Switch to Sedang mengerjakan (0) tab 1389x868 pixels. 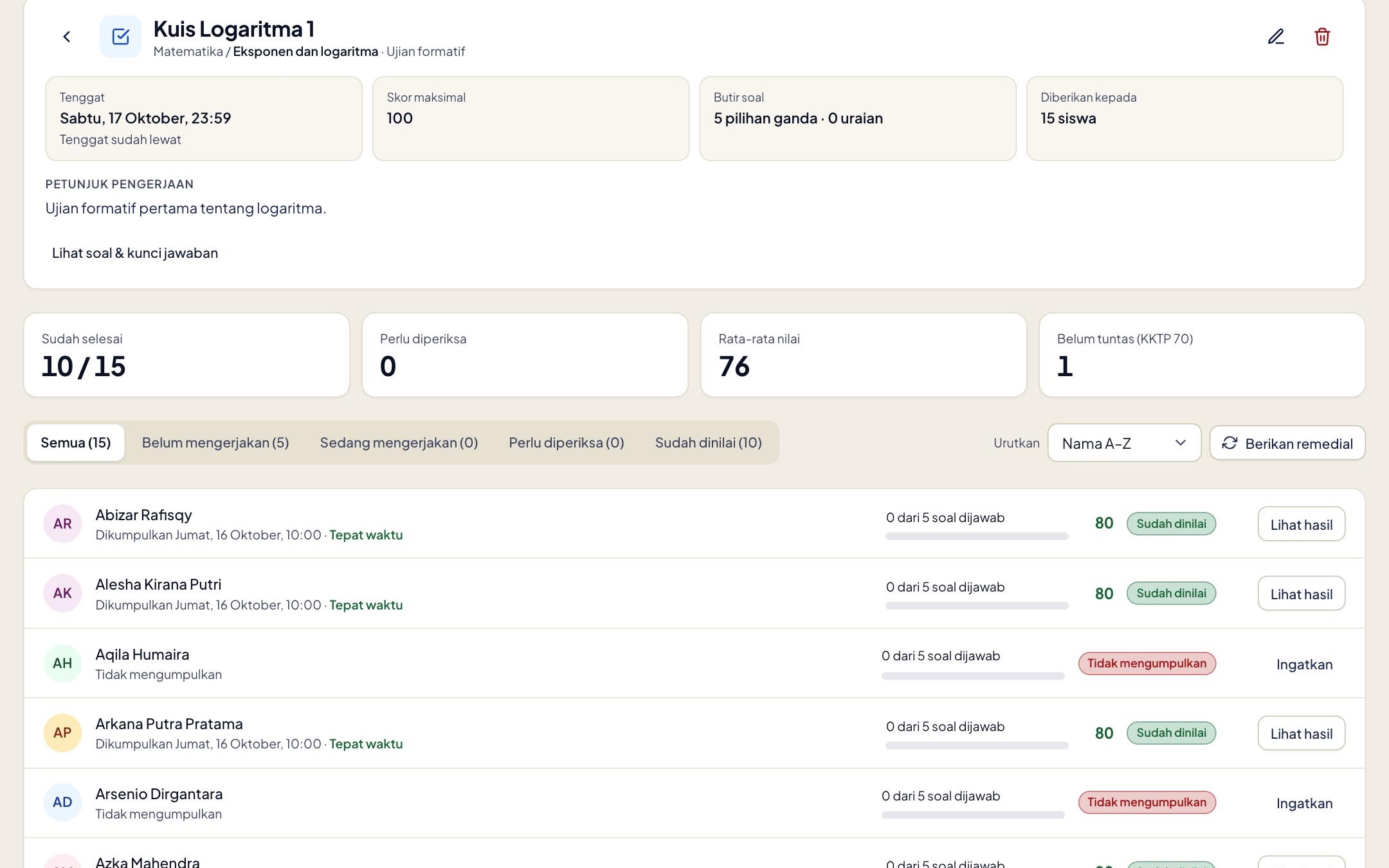[x=399, y=442]
